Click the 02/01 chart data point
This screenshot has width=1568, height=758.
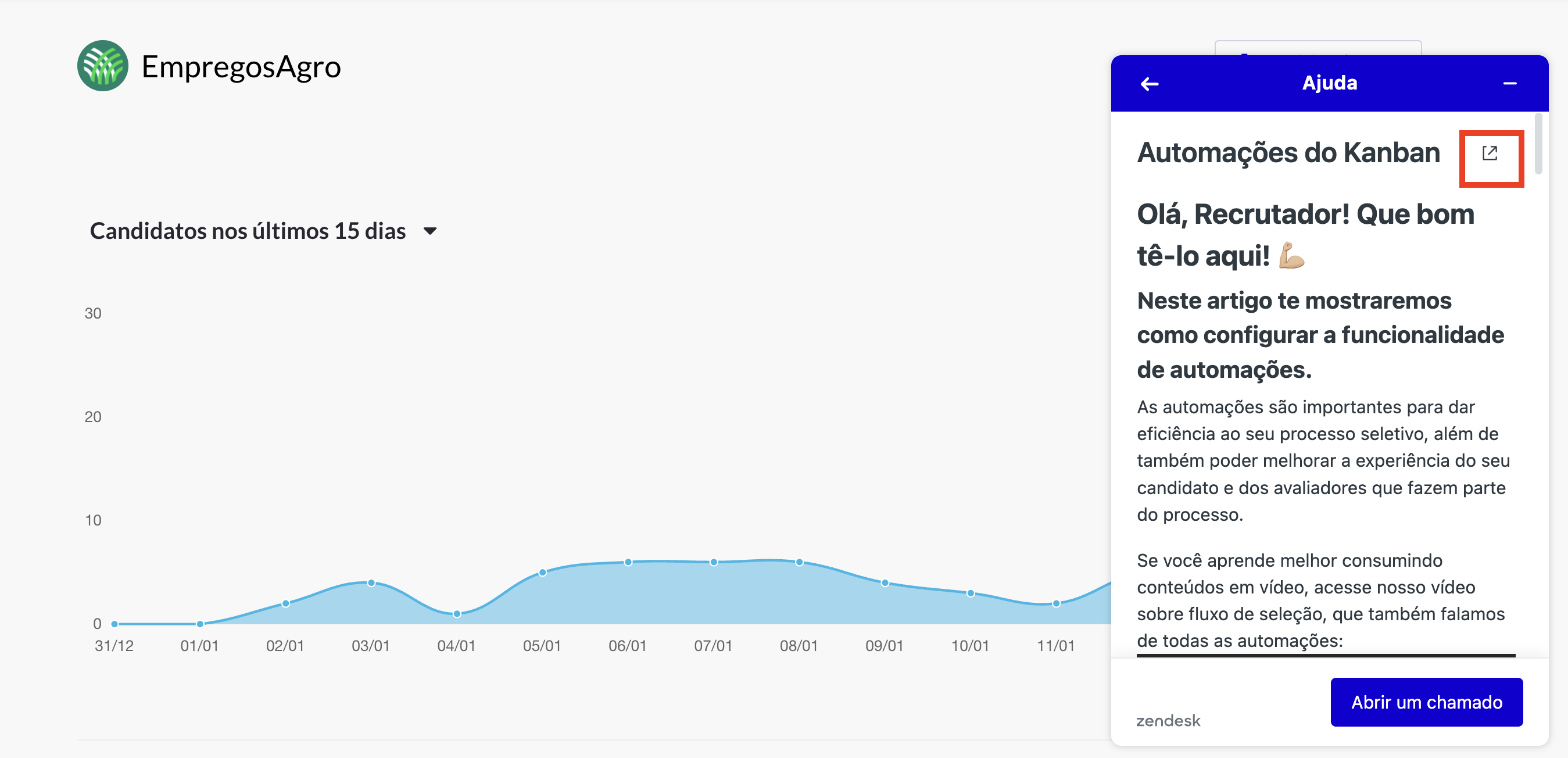[x=285, y=603]
